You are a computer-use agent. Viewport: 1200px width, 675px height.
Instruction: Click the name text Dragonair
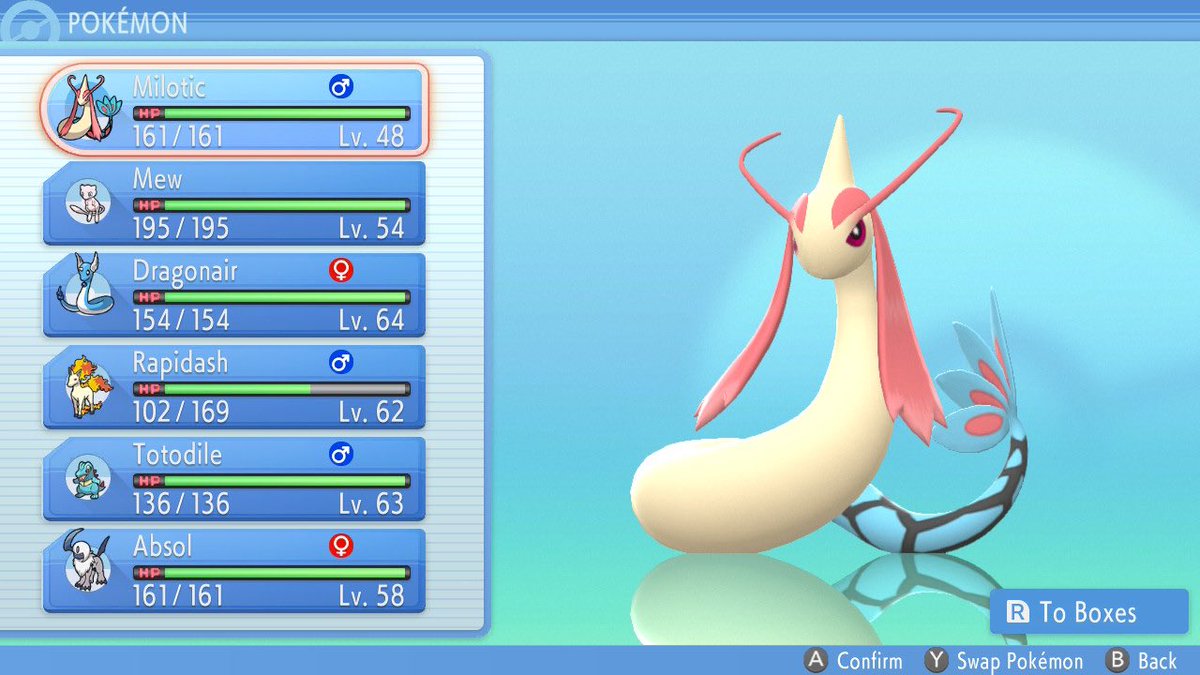185,272
